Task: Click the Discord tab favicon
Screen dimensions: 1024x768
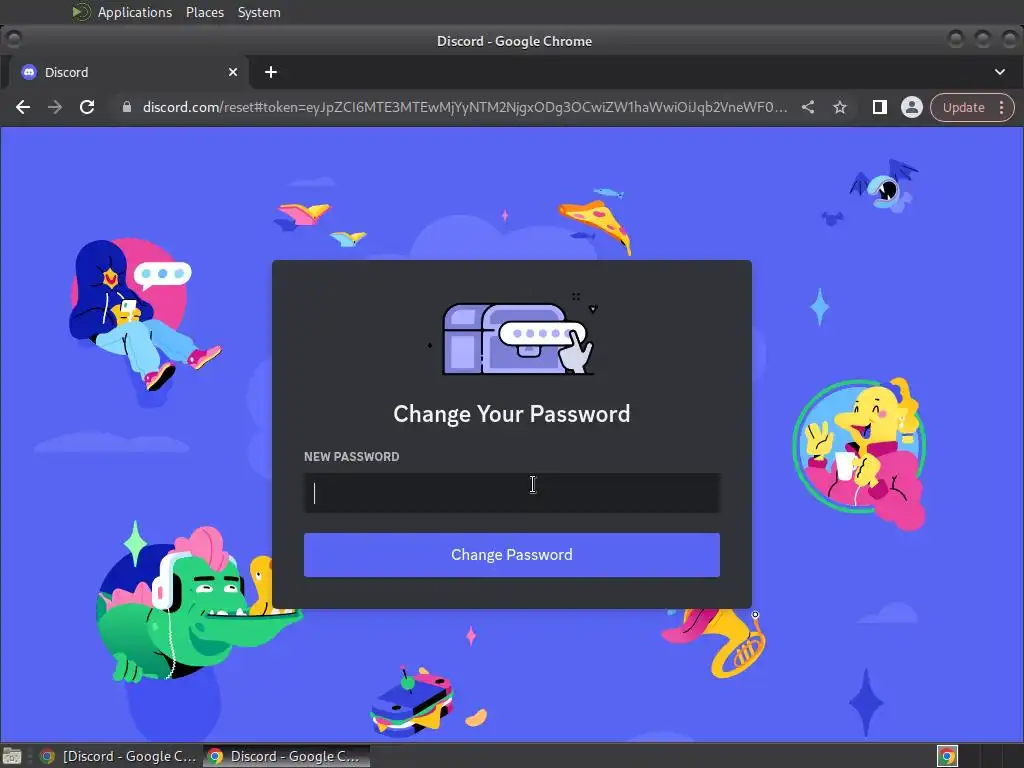Action: point(29,72)
